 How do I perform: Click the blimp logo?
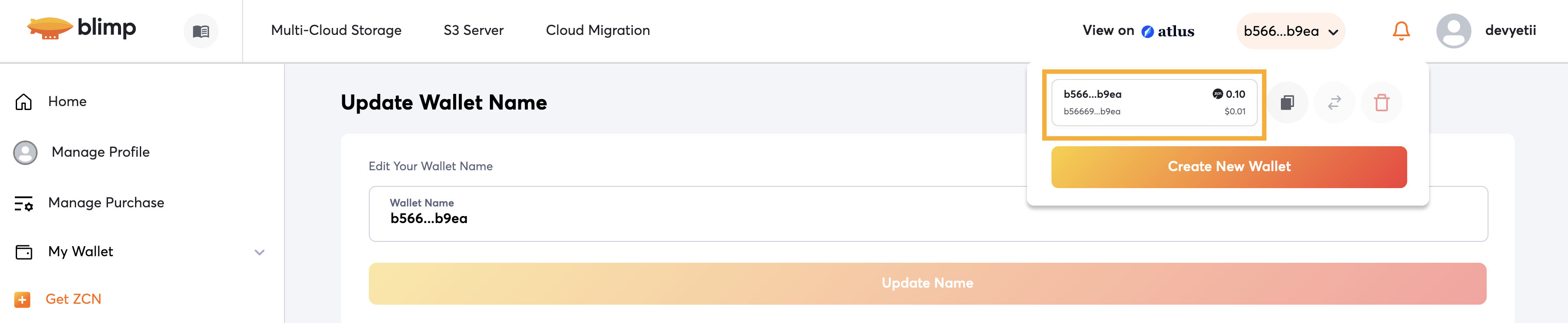click(x=82, y=28)
